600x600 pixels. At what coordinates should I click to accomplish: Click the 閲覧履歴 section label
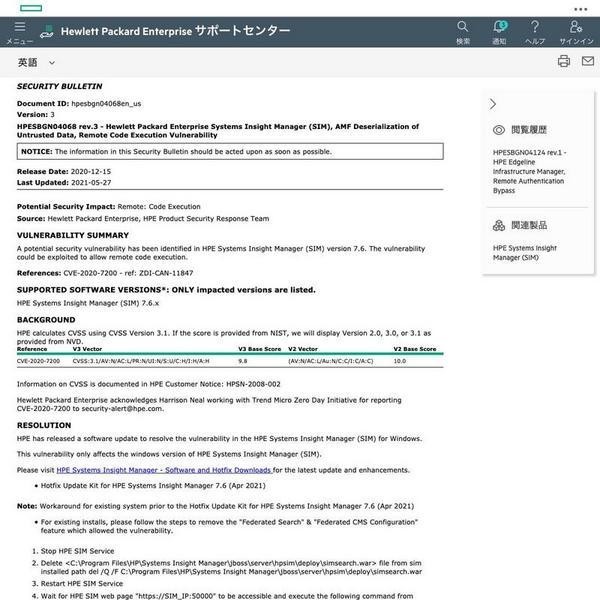tap(529, 130)
